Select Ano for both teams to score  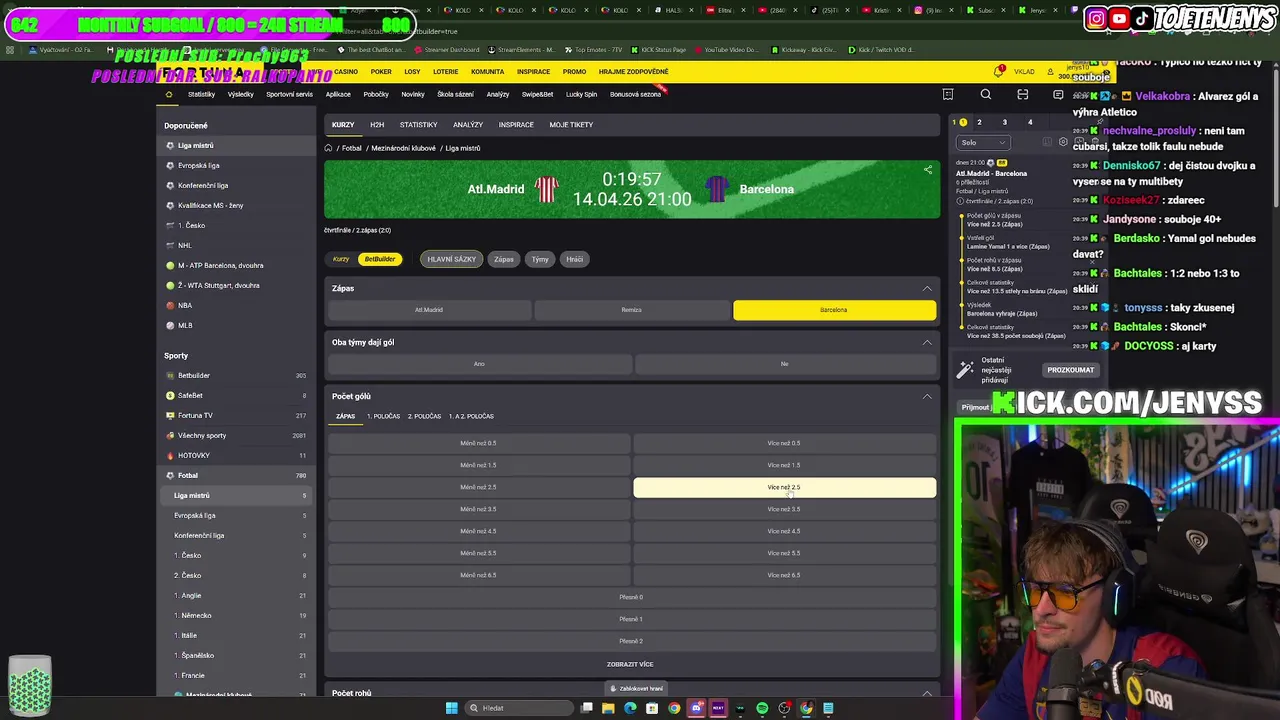479,364
